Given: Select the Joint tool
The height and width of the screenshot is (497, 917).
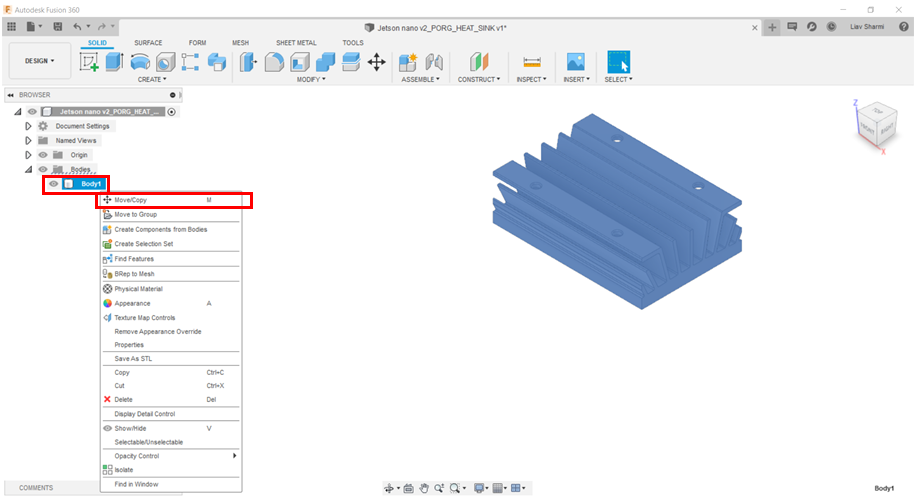Looking at the screenshot, I should [433, 62].
